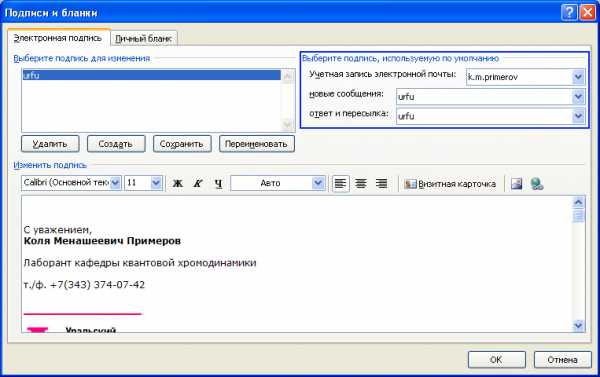The image size is (600, 377).
Task: Select urfu in signature list
Action: (151, 75)
